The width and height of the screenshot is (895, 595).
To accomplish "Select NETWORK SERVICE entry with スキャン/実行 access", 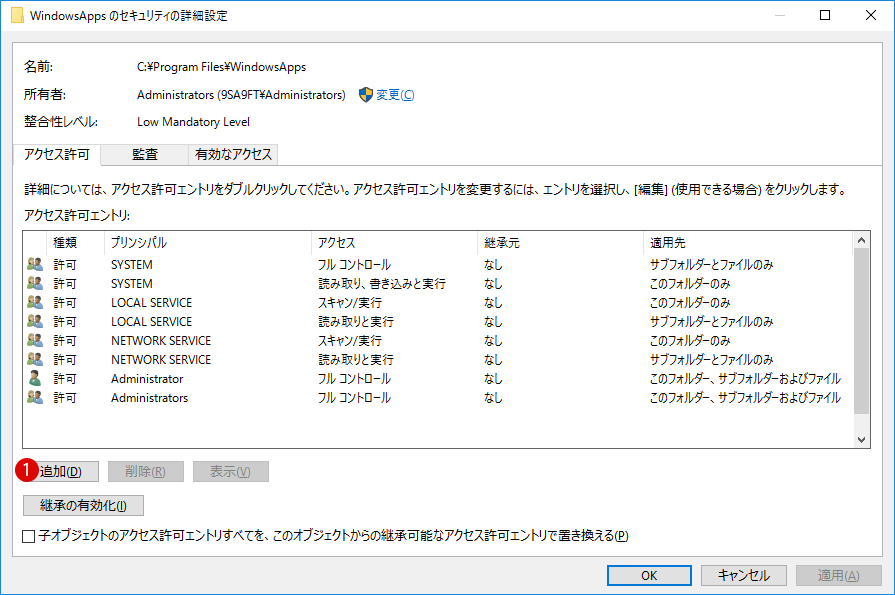I will 438,340.
